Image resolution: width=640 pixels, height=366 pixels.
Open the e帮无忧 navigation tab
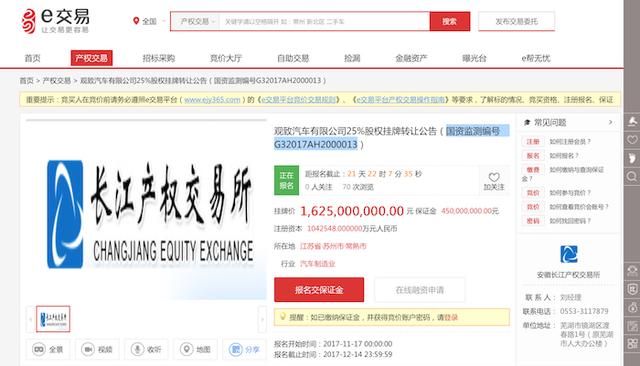coord(536,58)
